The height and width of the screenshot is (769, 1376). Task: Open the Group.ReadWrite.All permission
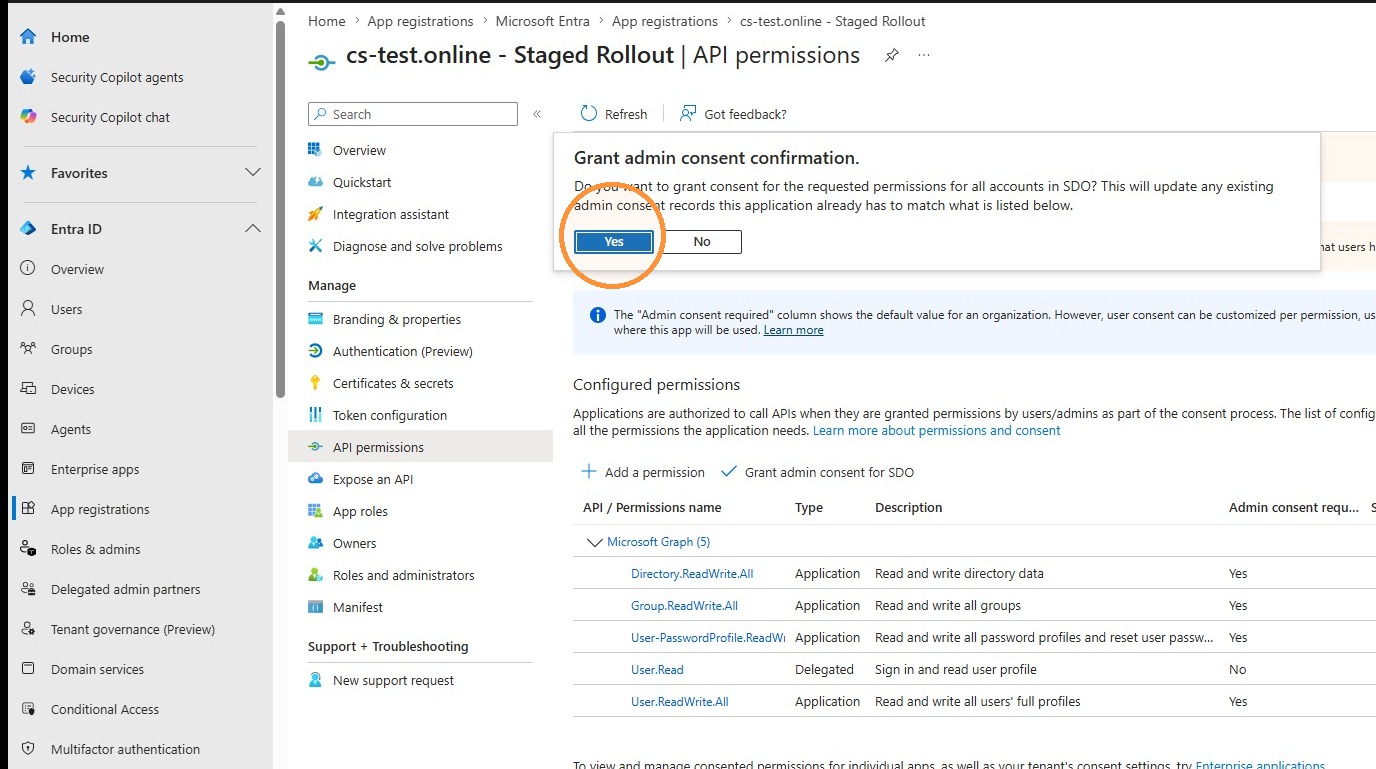point(684,606)
